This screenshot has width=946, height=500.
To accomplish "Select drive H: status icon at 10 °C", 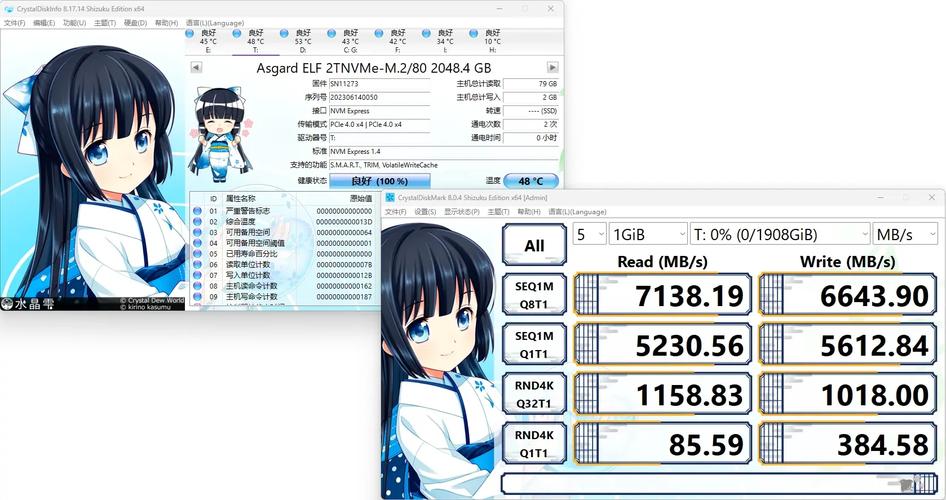I will point(474,33).
